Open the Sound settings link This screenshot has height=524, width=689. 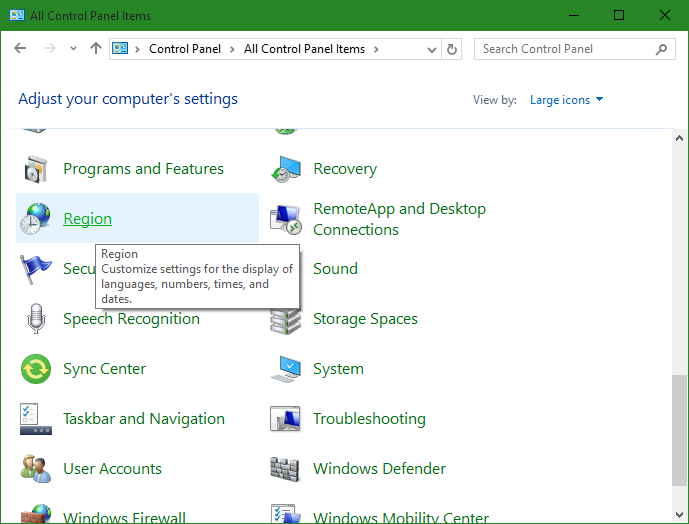click(x=335, y=269)
